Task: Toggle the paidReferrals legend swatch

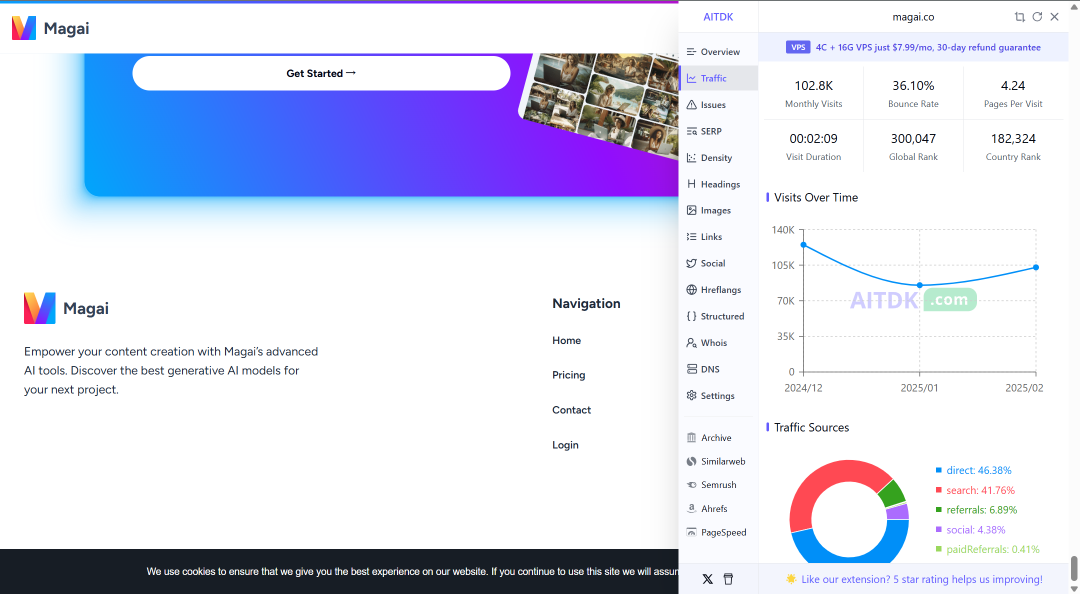Action: (938, 549)
